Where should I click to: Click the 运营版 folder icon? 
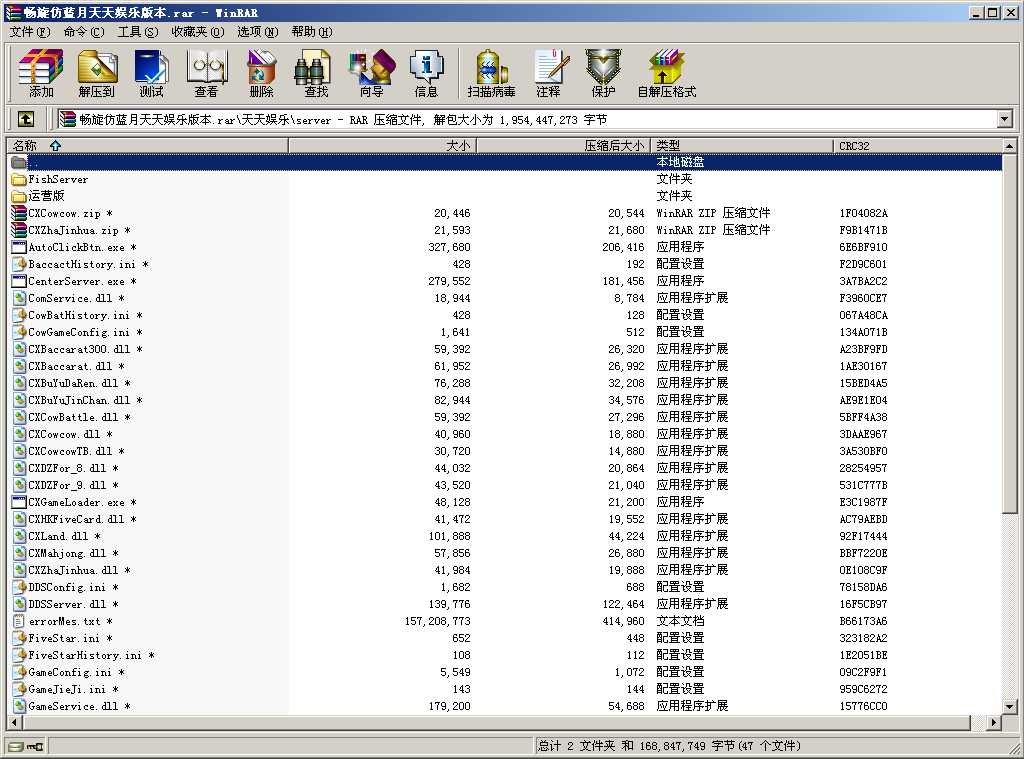(18, 196)
